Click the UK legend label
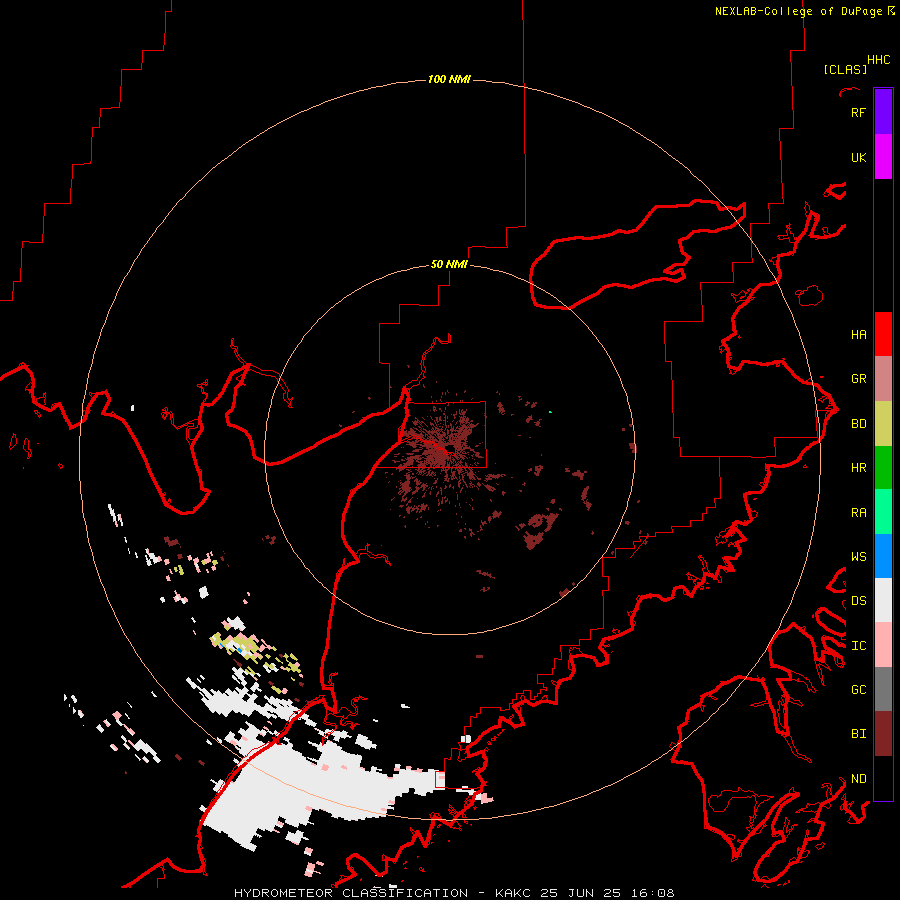The width and height of the screenshot is (900, 900). point(858,158)
